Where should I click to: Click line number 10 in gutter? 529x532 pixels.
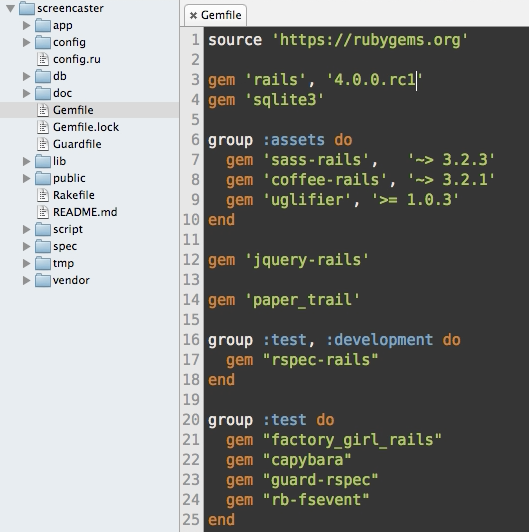(191, 220)
